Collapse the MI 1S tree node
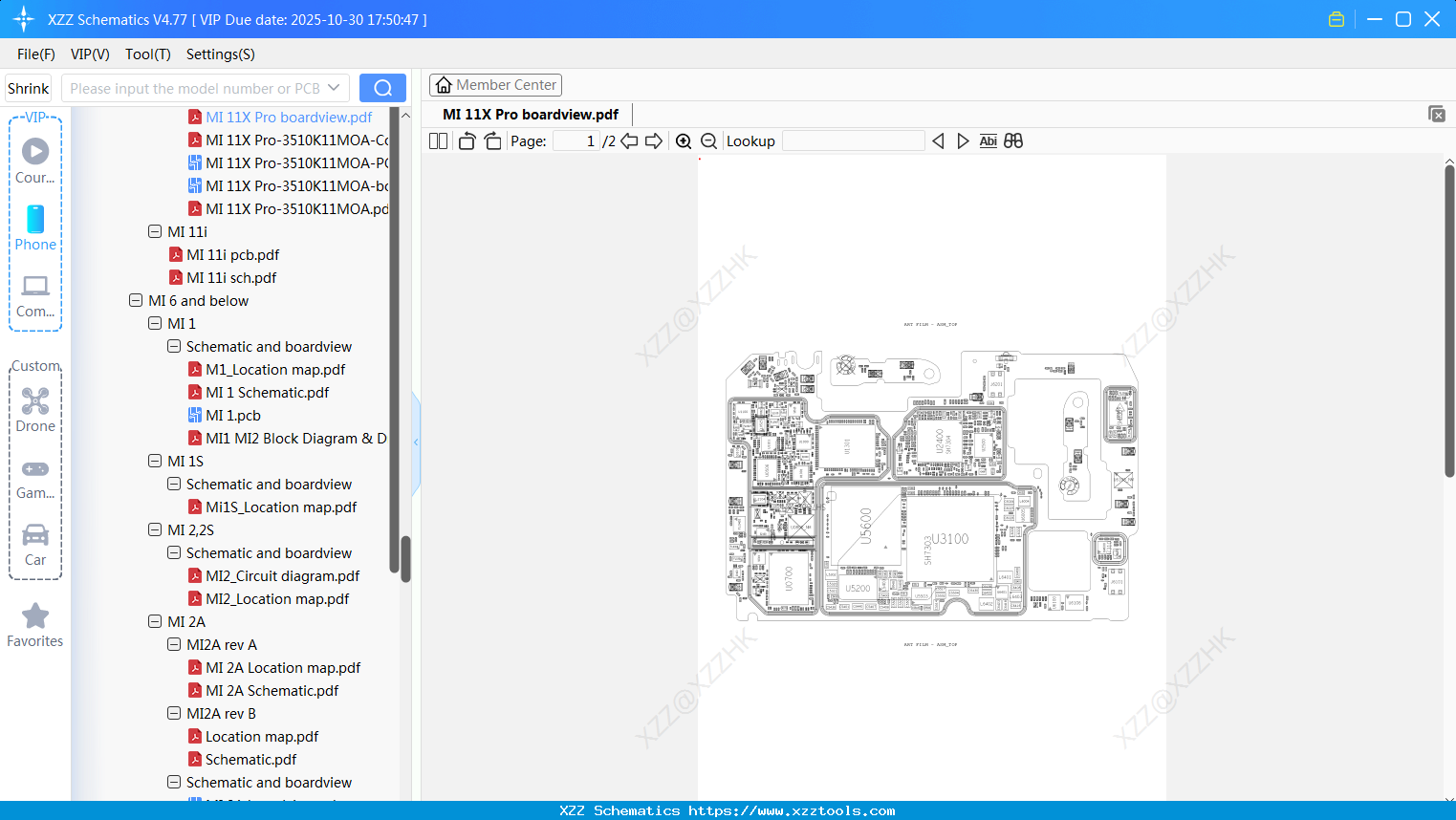 (155, 461)
